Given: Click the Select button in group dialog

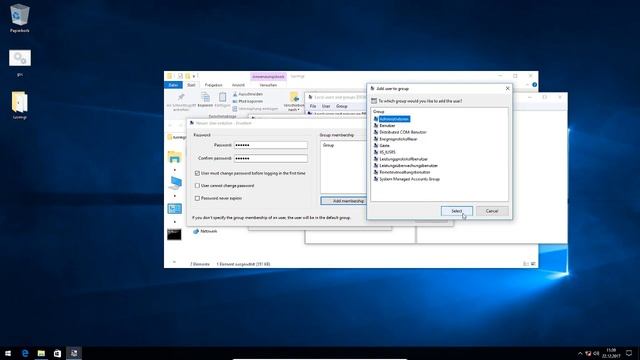Looking at the screenshot, I should click(457, 211).
